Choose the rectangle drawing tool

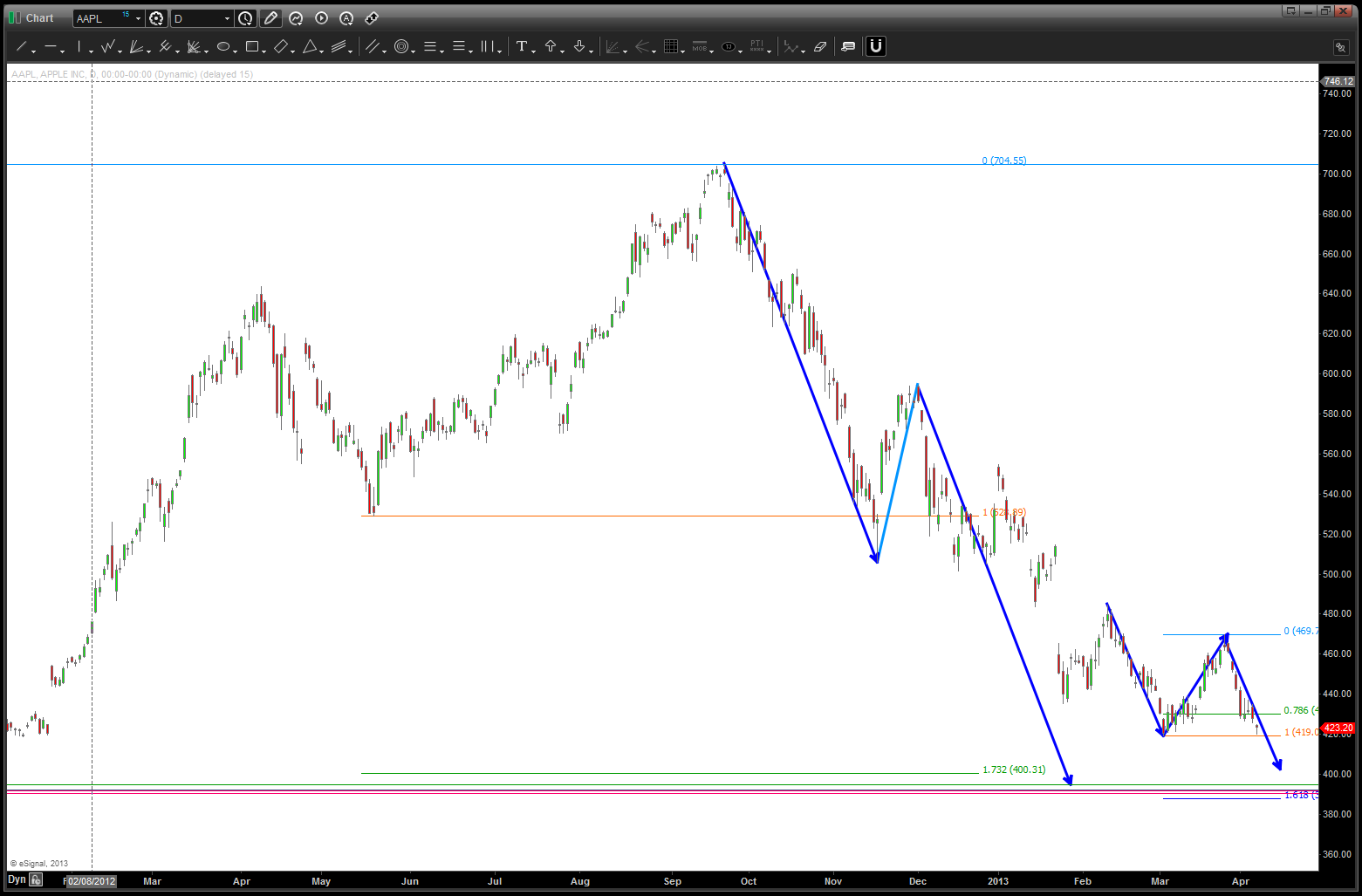tap(252, 46)
